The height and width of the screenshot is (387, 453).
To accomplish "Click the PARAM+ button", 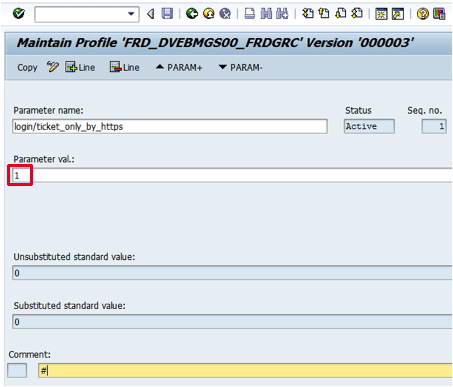I will pyautogui.click(x=179, y=68).
